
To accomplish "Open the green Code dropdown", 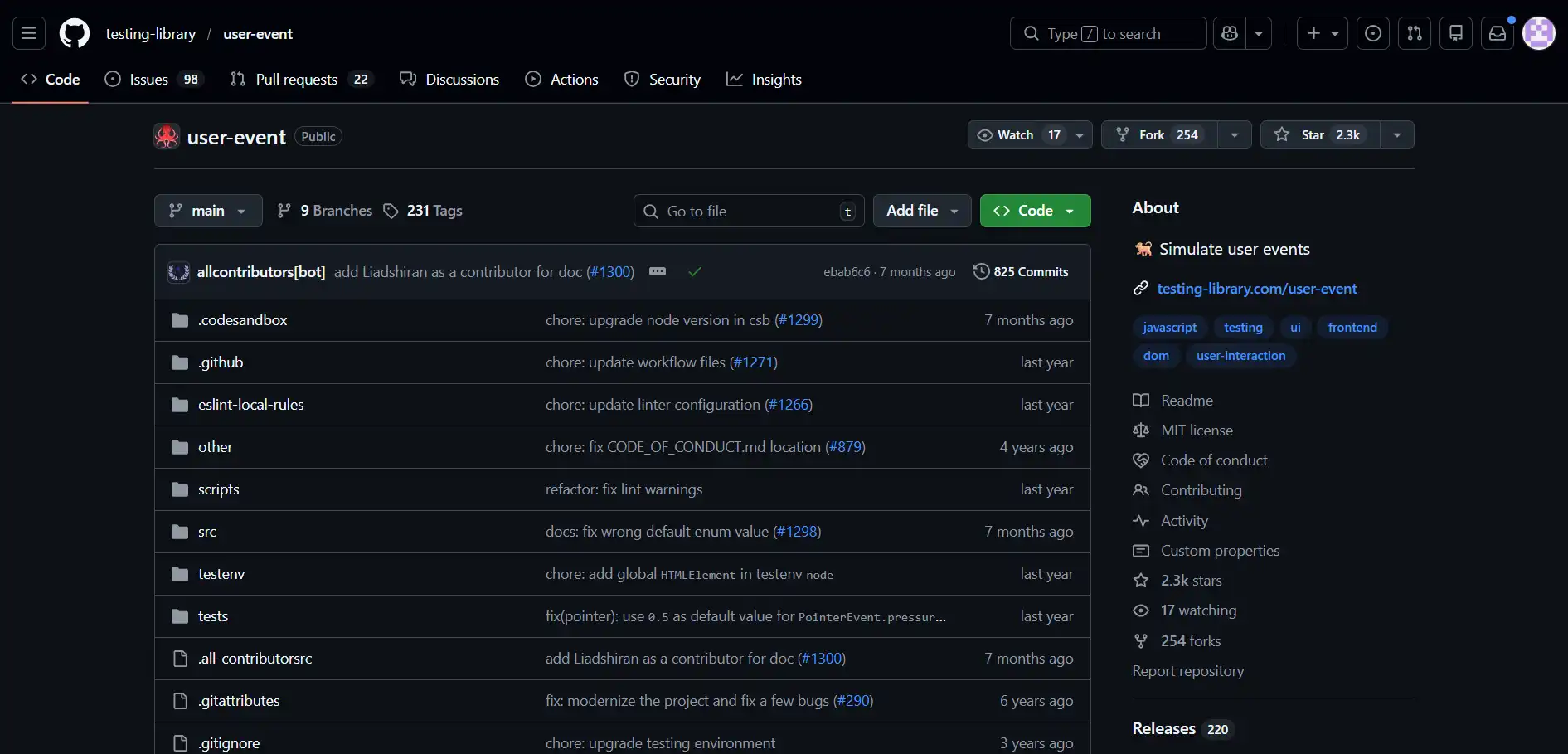I will coord(1035,211).
